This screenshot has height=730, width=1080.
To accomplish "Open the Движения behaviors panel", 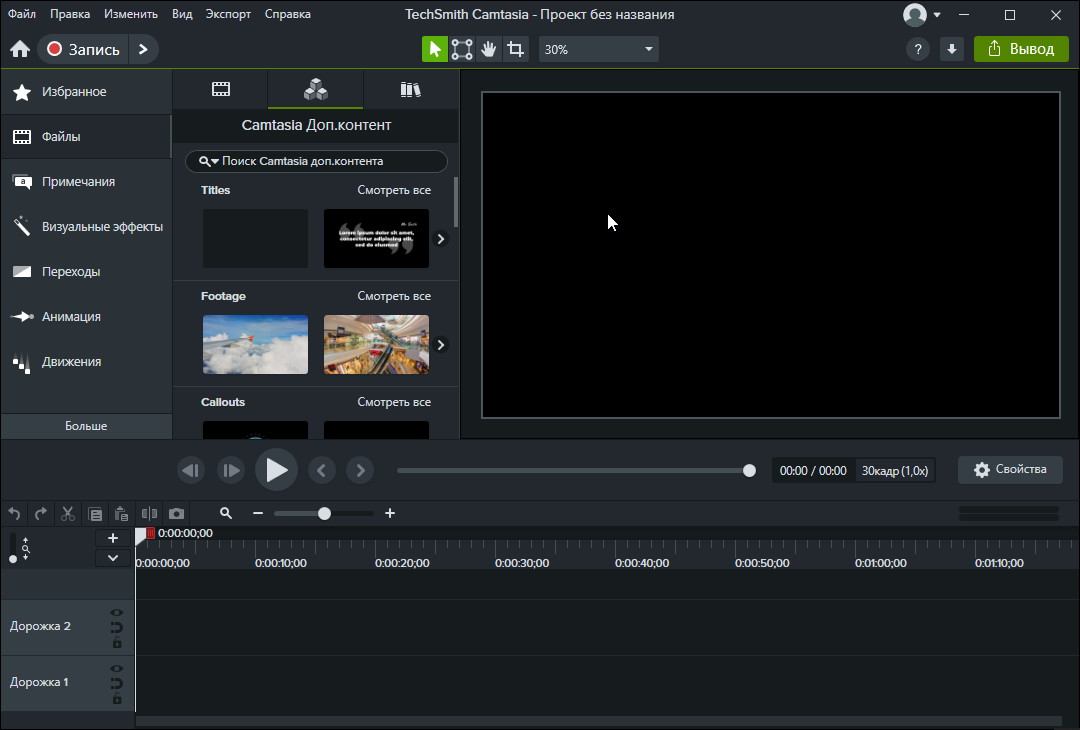I will point(86,362).
